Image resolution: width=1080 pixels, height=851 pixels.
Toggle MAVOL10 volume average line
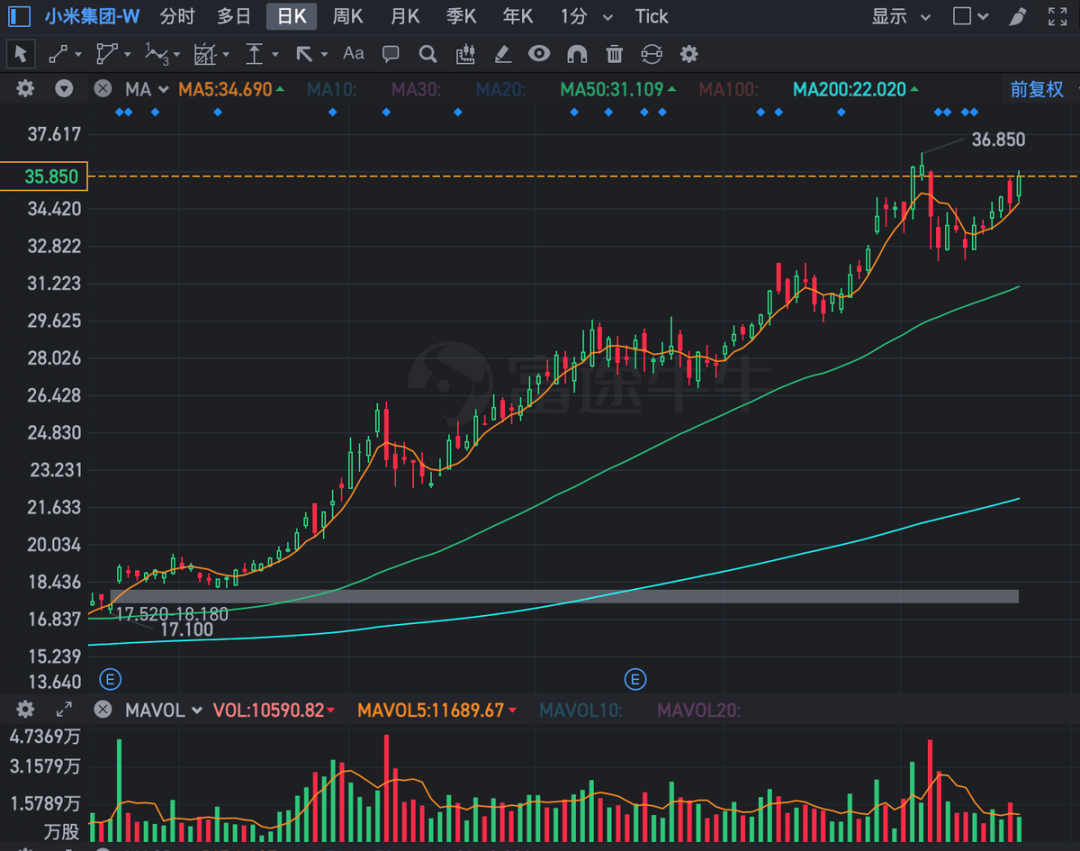(581, 710)
